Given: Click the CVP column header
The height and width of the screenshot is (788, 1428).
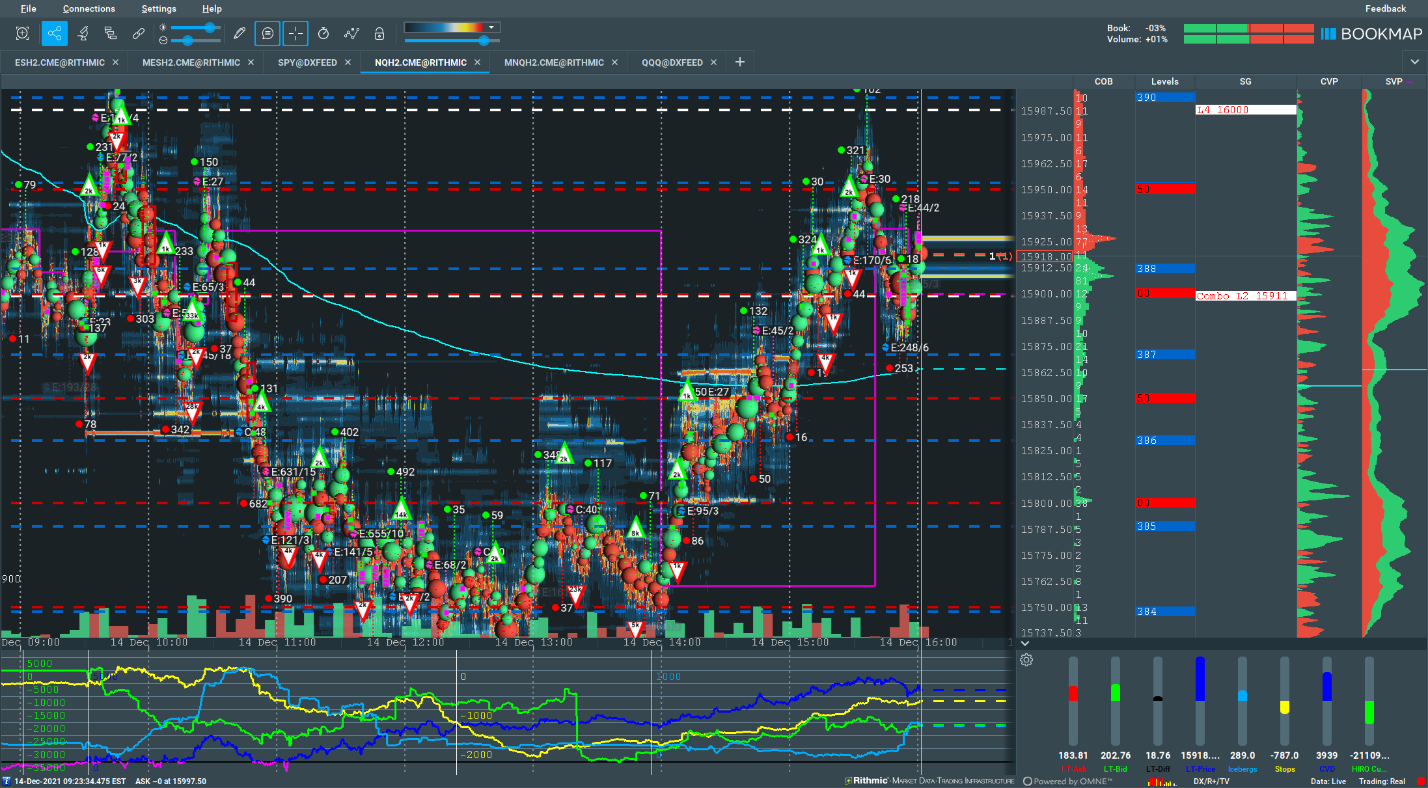Looking at the screenshot, I should (1328, 82).
